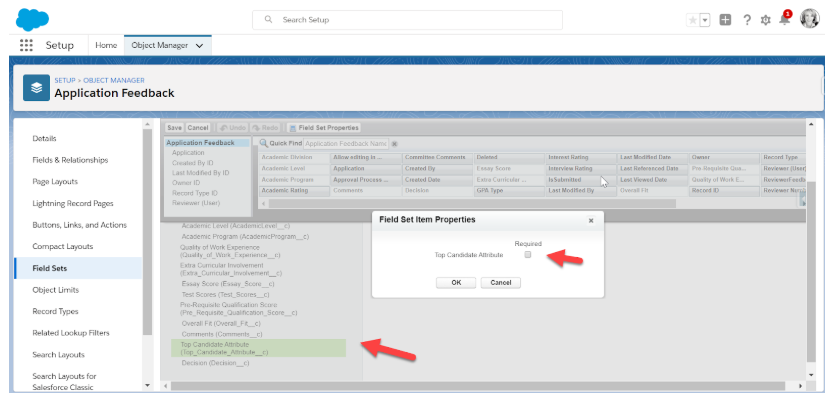Follow the Object Manager breadcrumb link
This screenshot has width=832, height=399.
coord(114,80)
